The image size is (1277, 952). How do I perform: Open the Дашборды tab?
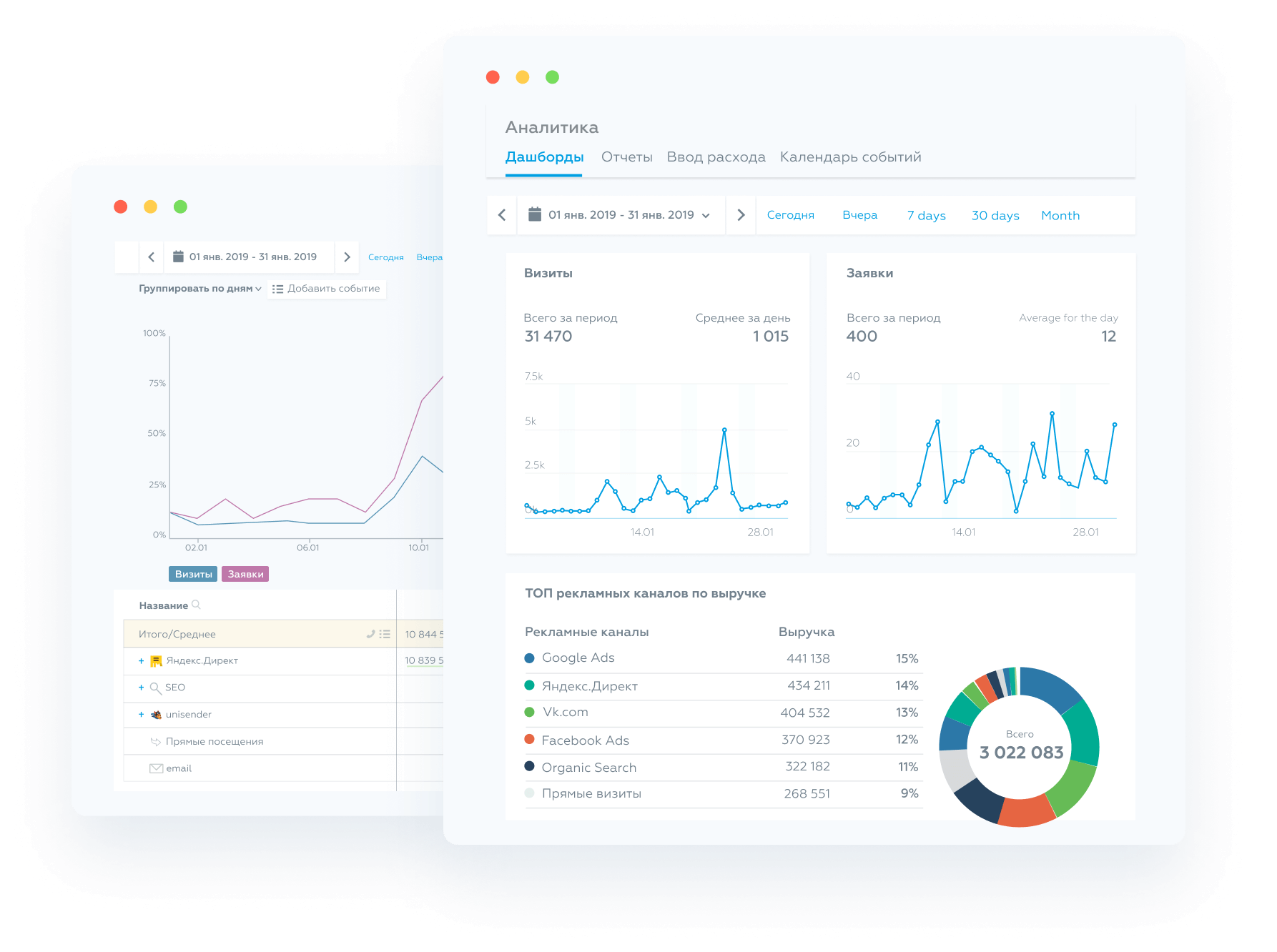point(544,157)
